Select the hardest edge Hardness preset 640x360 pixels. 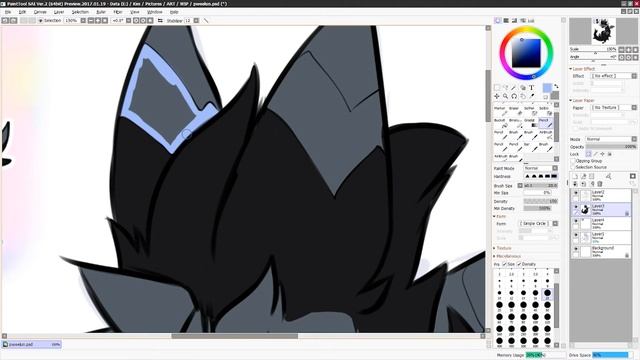click(554, 176)
